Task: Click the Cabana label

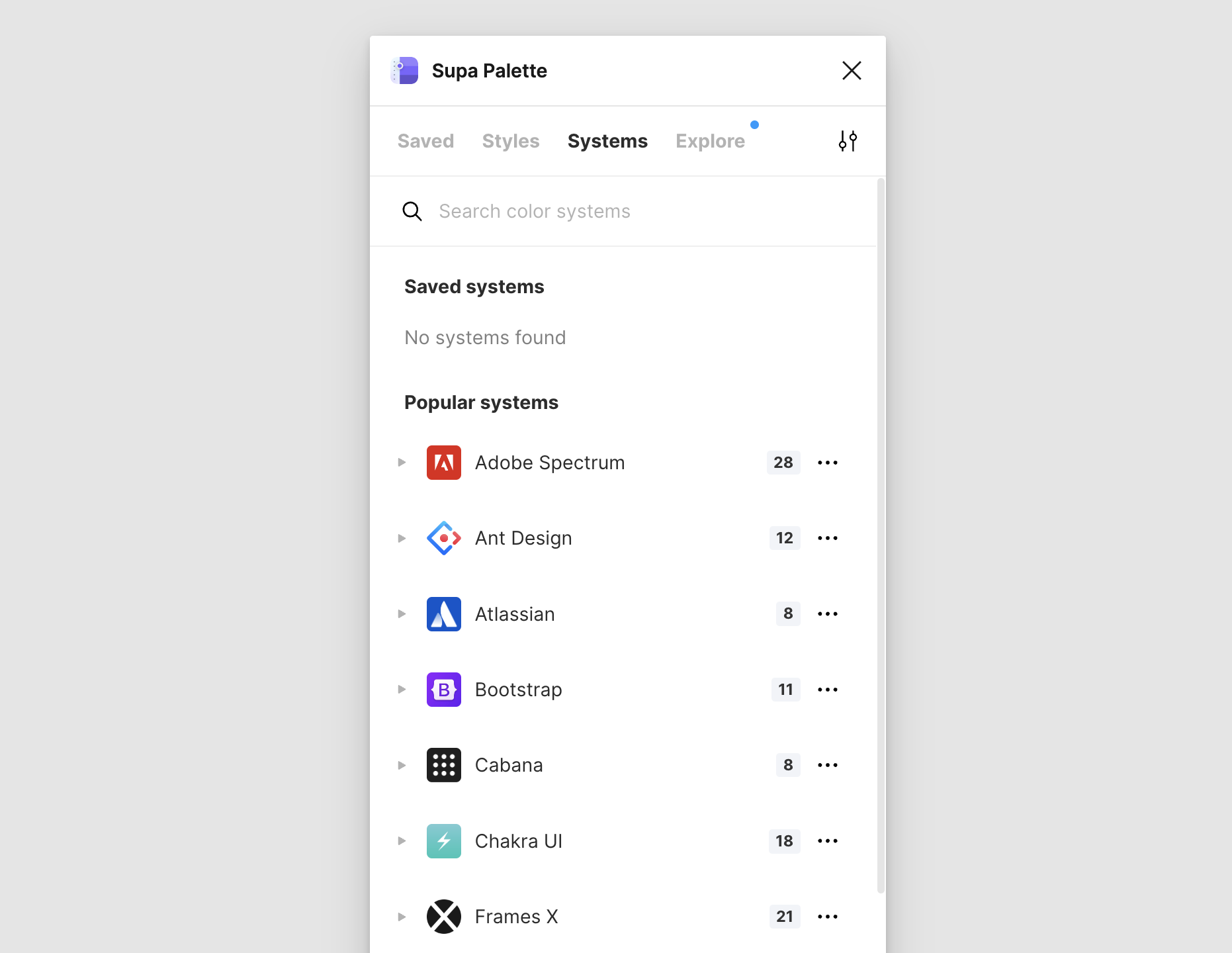Action: pos(509,765)
